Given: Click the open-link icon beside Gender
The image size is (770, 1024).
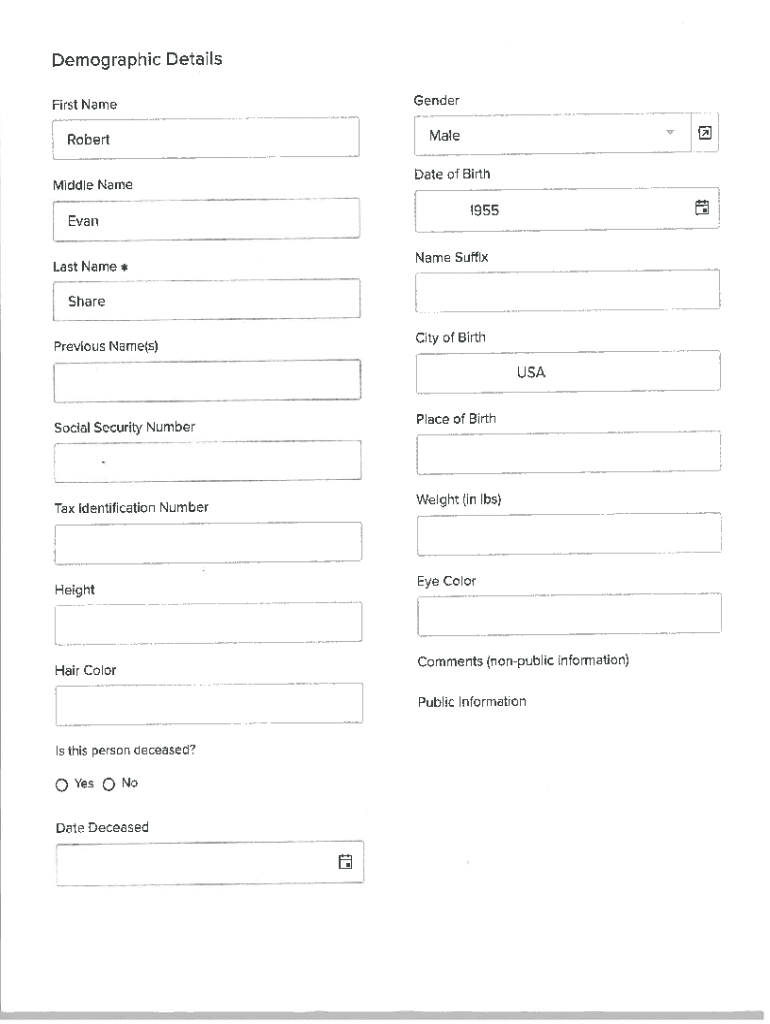Looking at the screenshot, I should [x=705, y=134].
